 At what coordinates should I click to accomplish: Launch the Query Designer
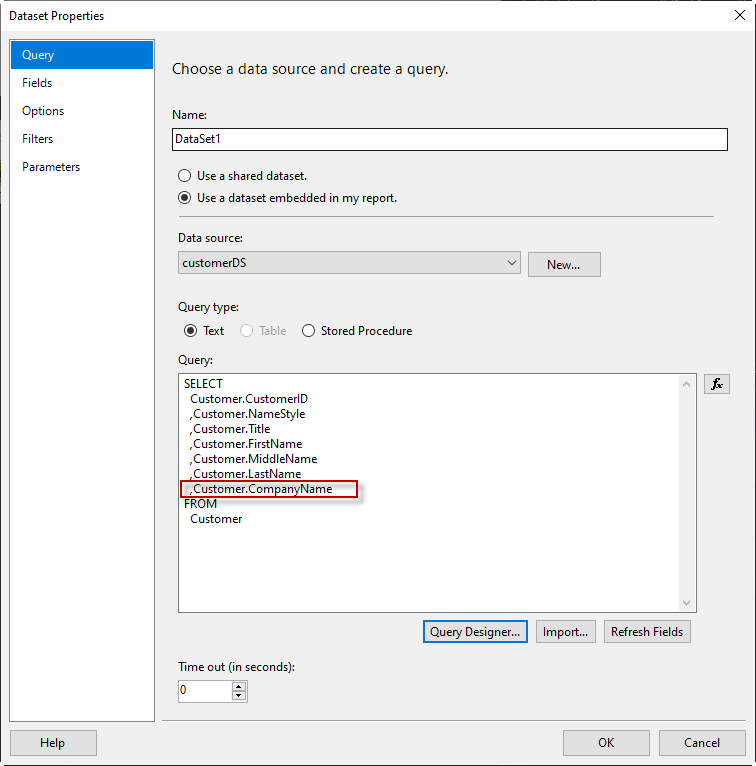coord(475,632)
